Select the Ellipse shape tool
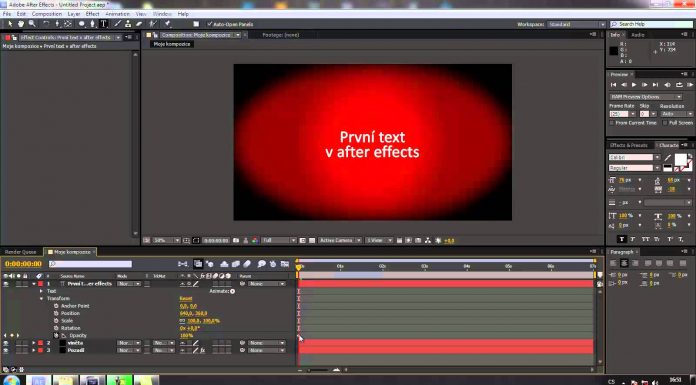 pyautogui.click(x=82, y=24)
